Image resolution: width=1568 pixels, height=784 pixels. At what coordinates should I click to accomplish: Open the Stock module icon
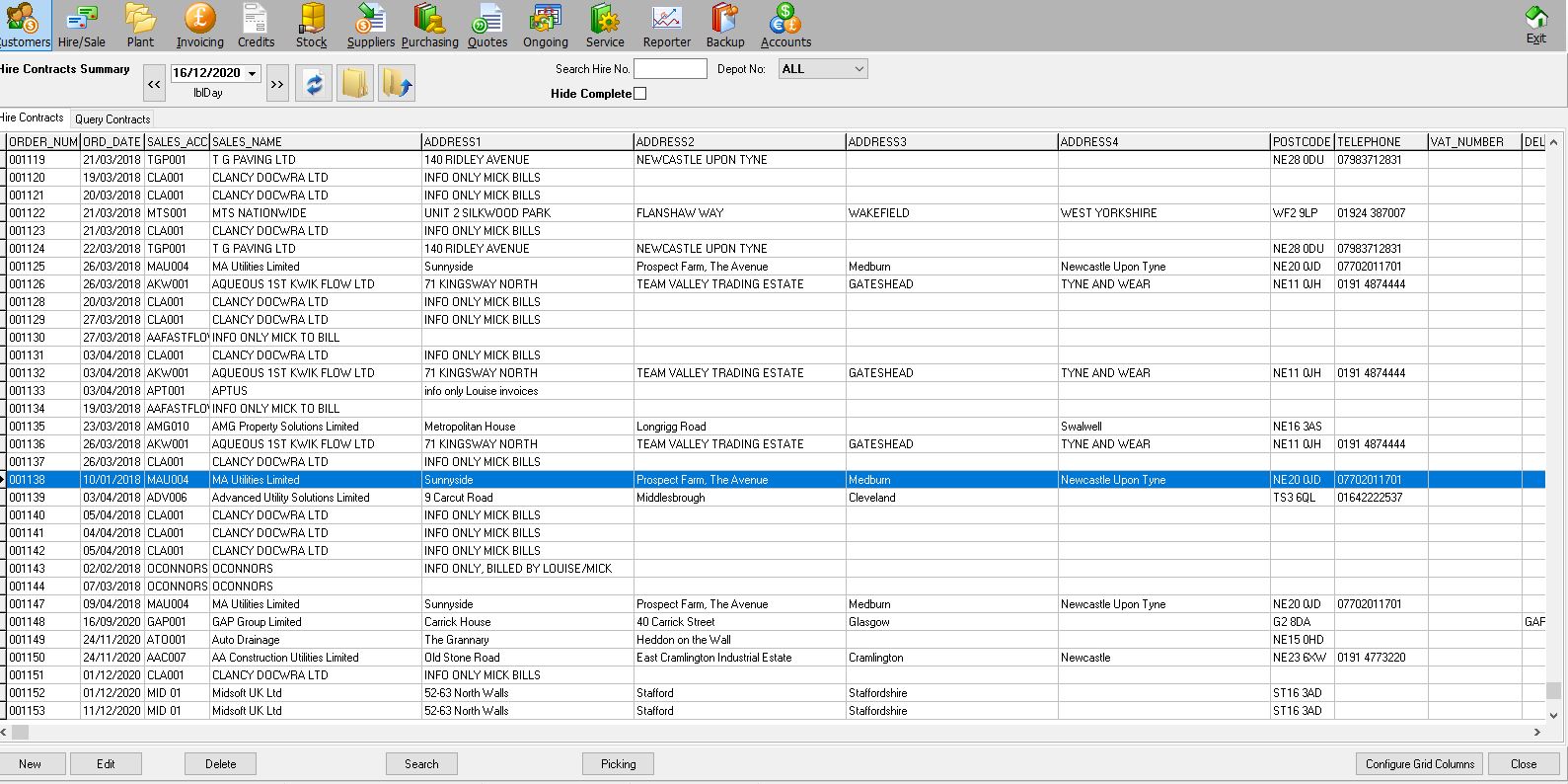[x=311, y=20]
